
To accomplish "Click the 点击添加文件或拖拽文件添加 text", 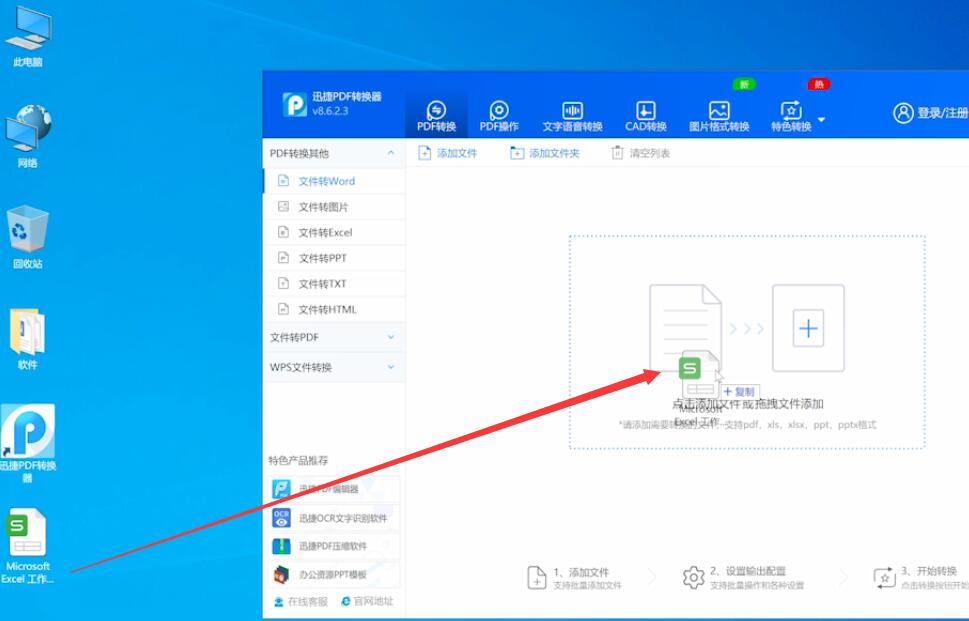I will point(748,404).
